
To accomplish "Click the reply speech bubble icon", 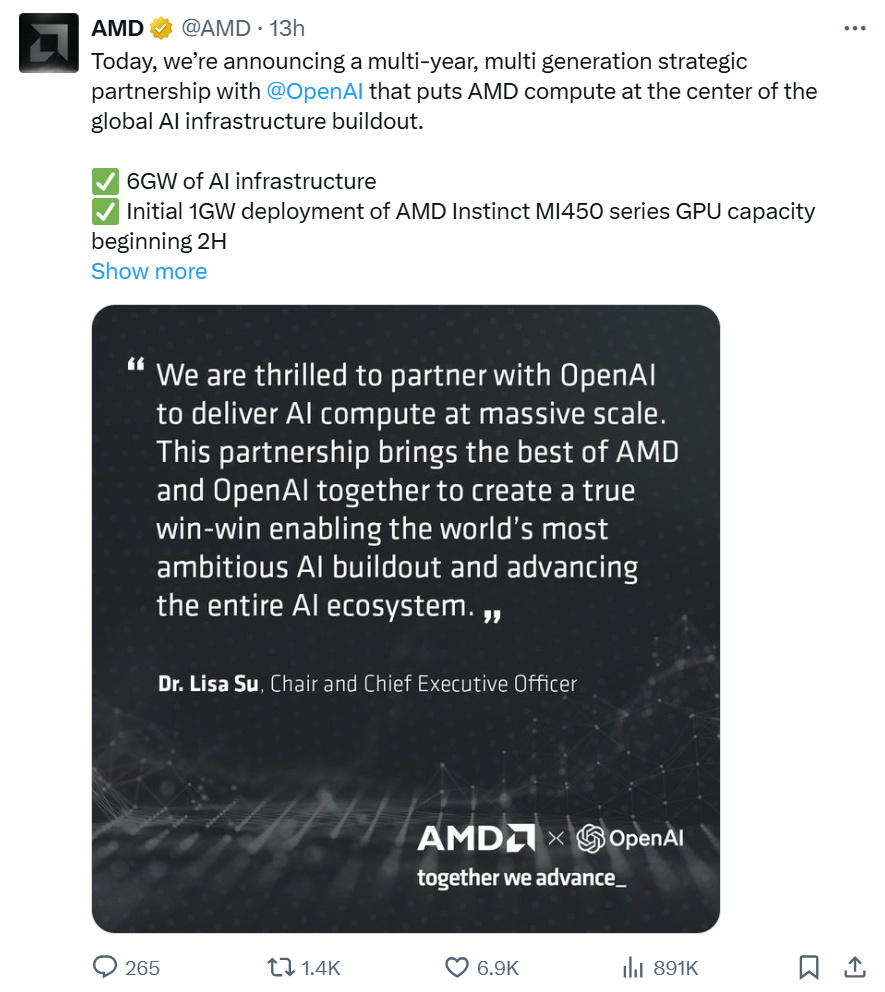I will (105, 967).
